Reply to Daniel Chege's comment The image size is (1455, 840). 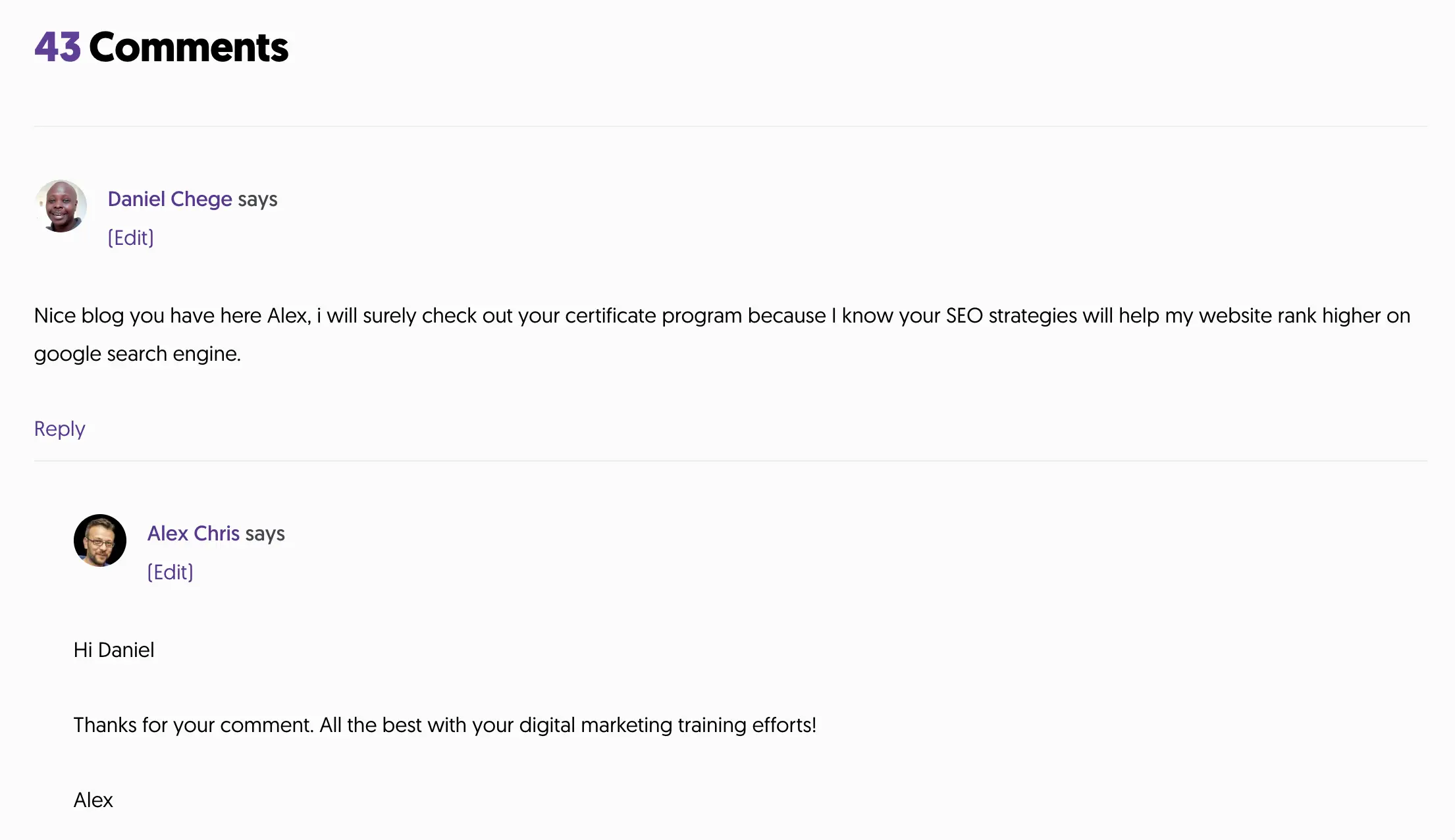pyautogui.click(x=59, y=429)
